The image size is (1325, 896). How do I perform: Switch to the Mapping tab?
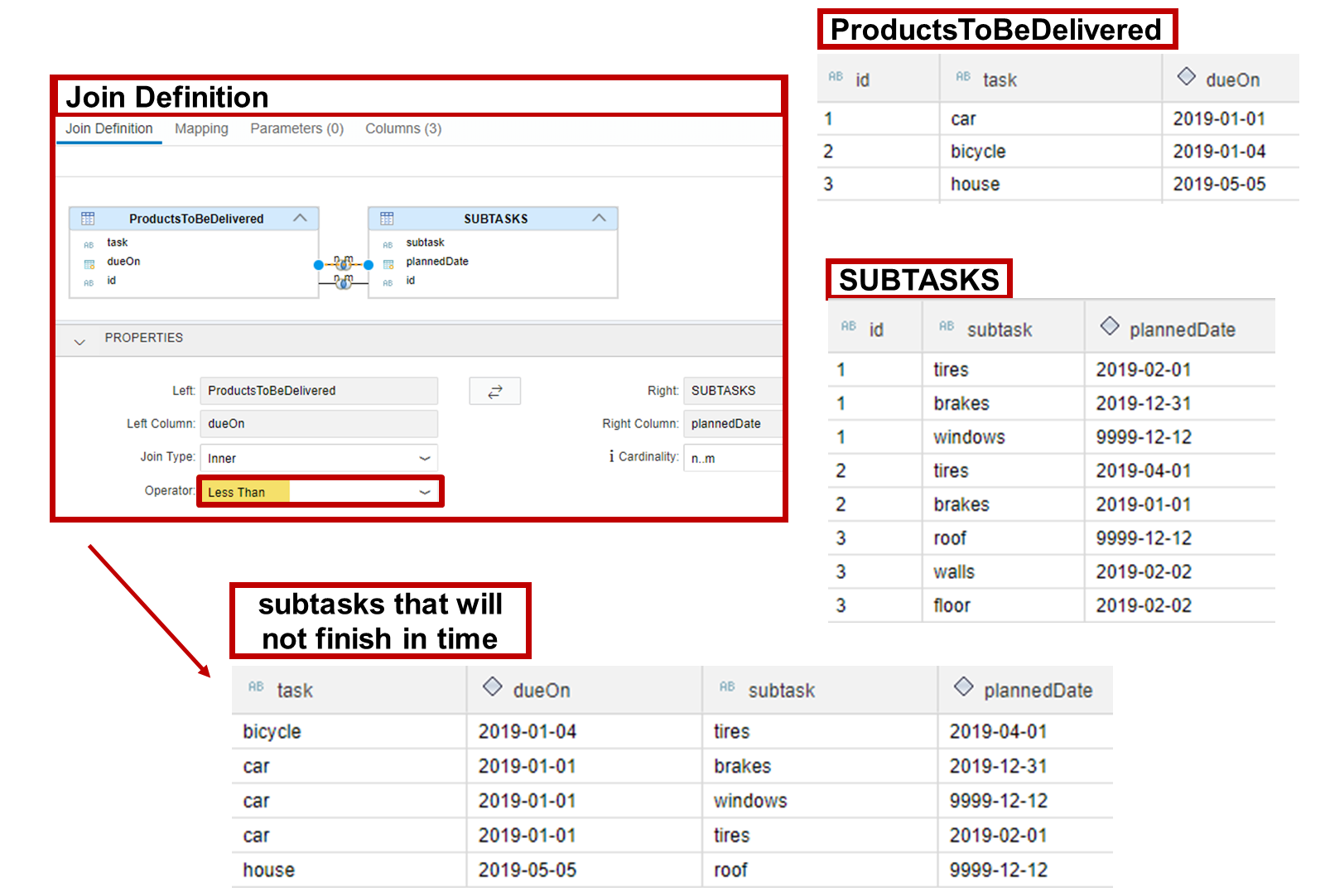(x=201, y=128)
